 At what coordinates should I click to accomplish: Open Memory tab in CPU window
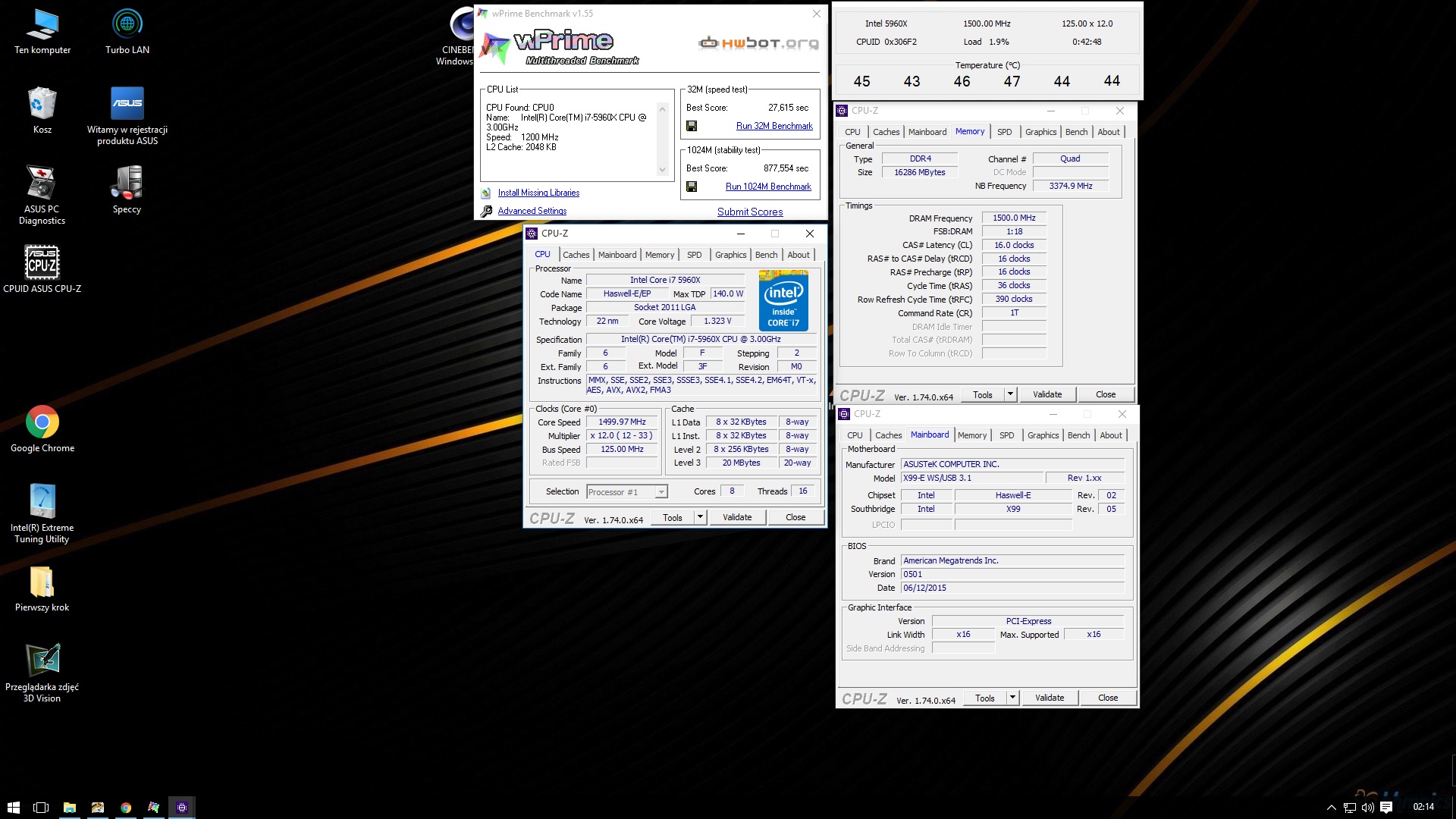(x=660, y=255)
